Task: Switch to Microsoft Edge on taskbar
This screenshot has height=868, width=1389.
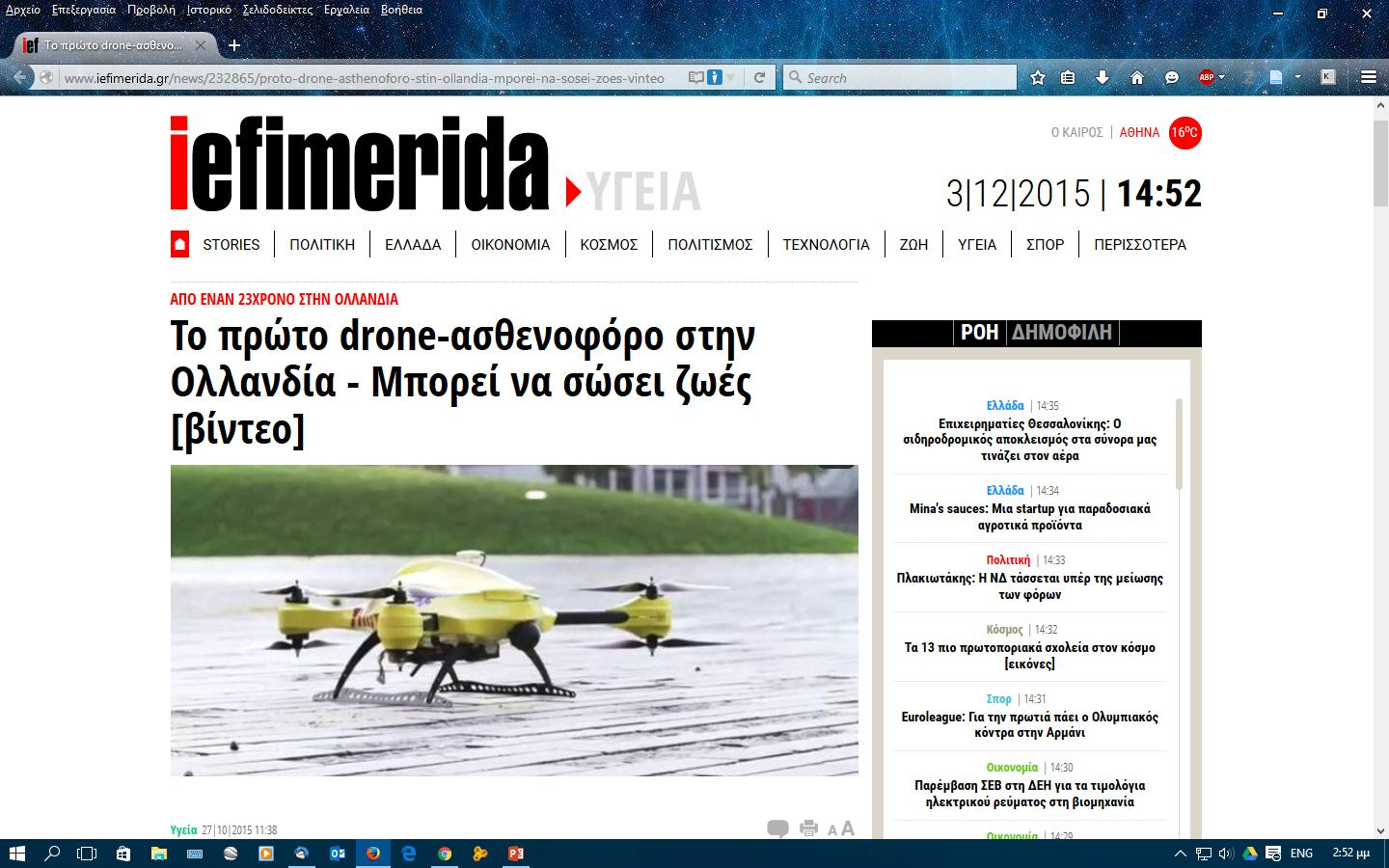Action: pos(409,854)
